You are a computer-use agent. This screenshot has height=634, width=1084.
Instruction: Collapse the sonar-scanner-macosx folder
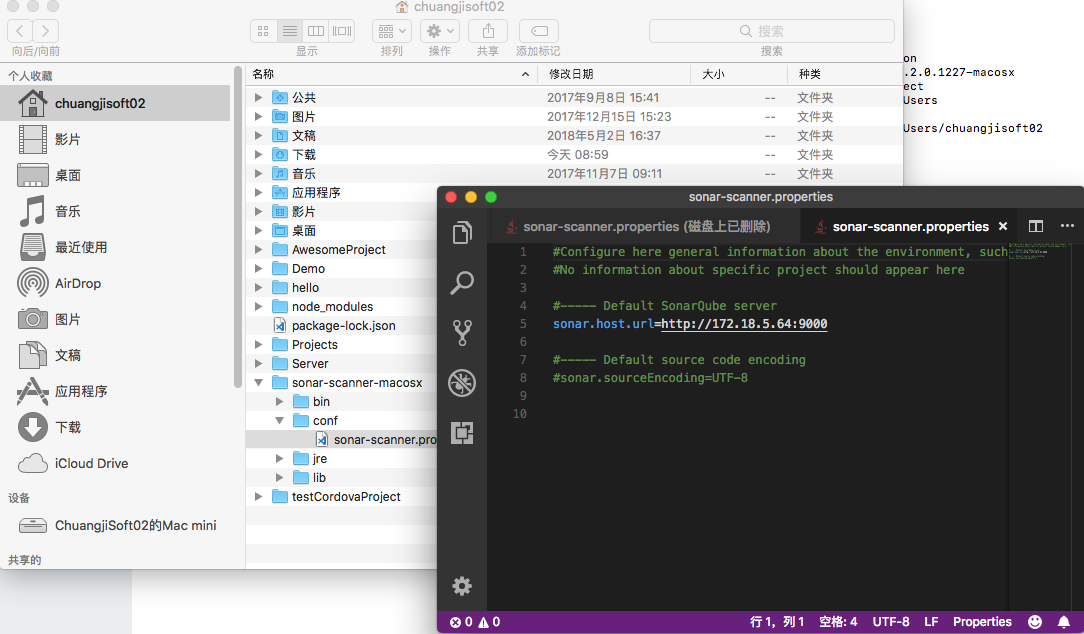click(x=259, y=382)
